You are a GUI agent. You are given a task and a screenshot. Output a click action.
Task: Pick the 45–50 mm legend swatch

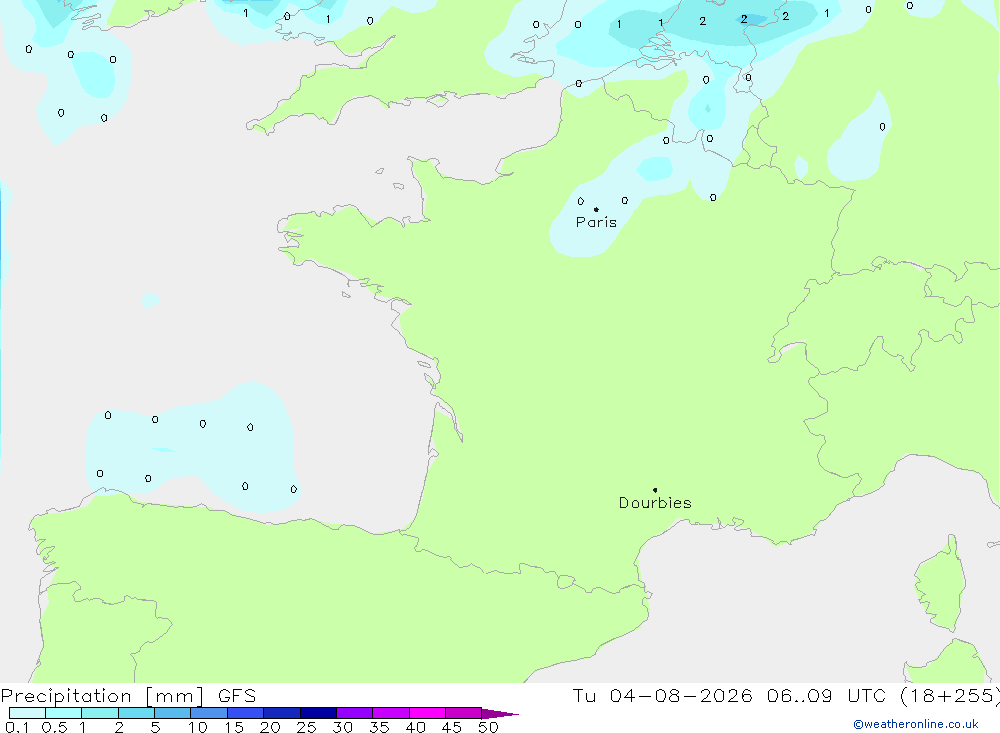pyautogui.click(x=464, y=713)
